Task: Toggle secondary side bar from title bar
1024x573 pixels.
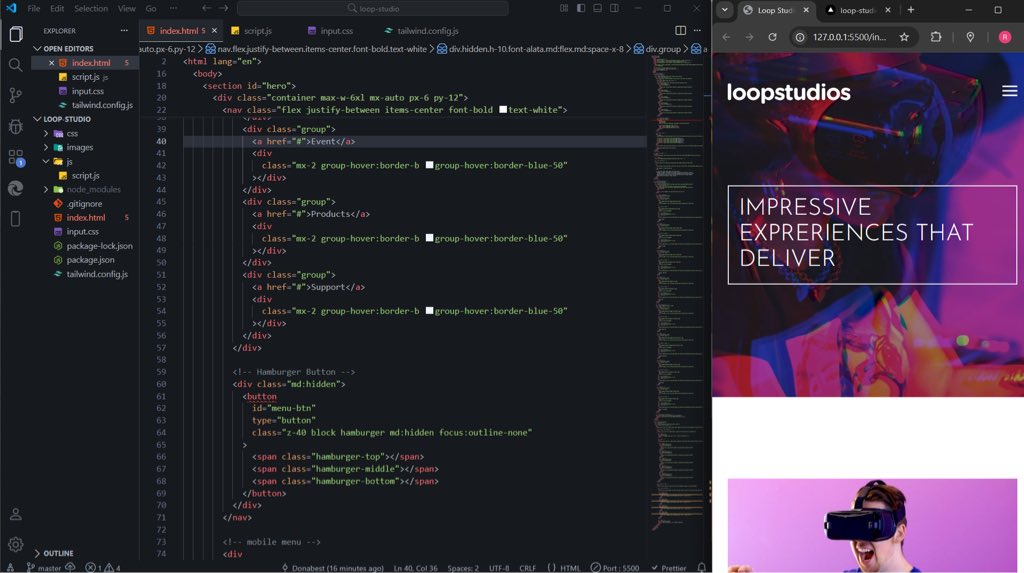Action: pyautogui.click(x=615, y=8)
